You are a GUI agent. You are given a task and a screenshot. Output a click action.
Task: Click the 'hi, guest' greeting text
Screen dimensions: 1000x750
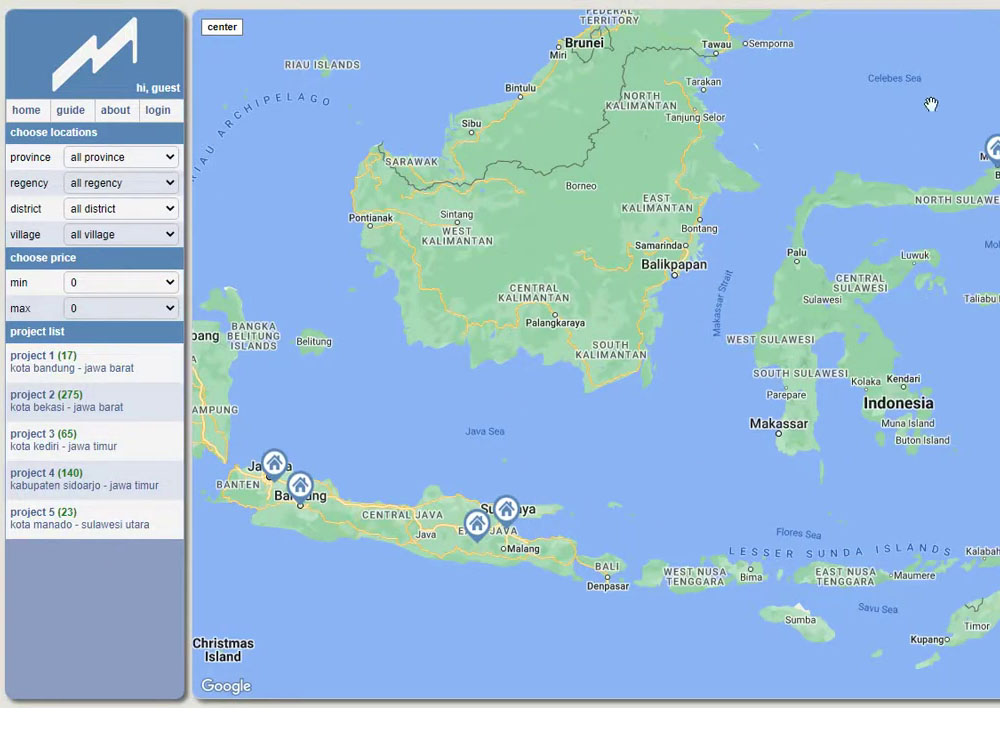pos(158,88)
